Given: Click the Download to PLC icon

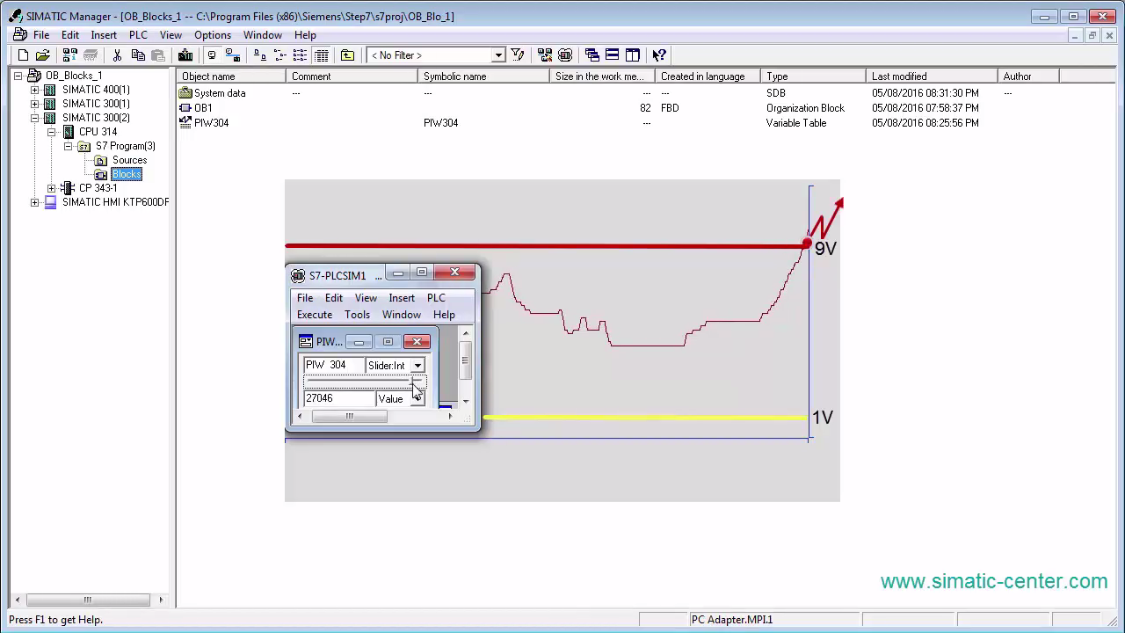Looking at the screenshot, I should coord(185,55).
